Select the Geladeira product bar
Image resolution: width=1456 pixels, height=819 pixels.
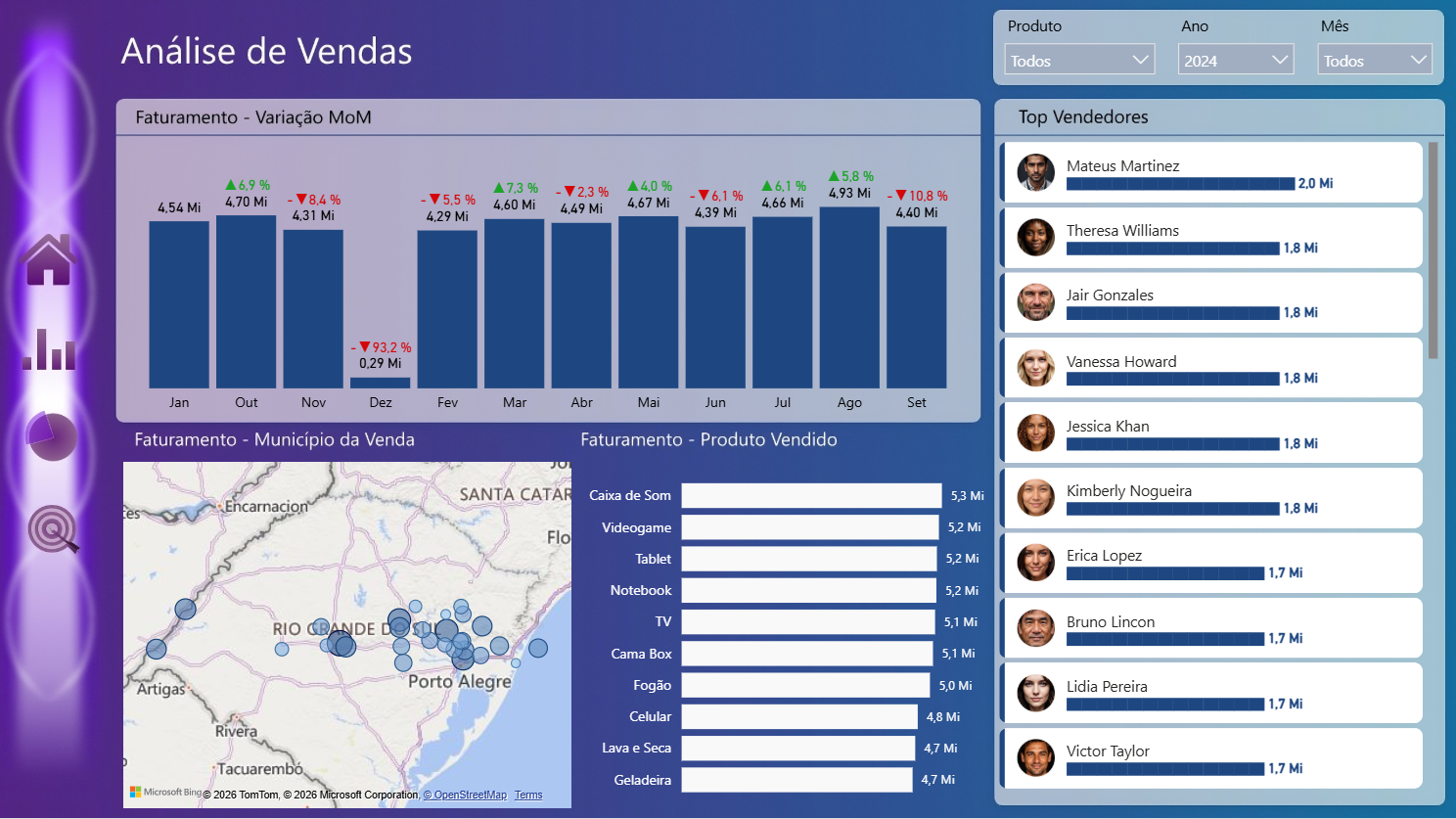pos(797,780)
